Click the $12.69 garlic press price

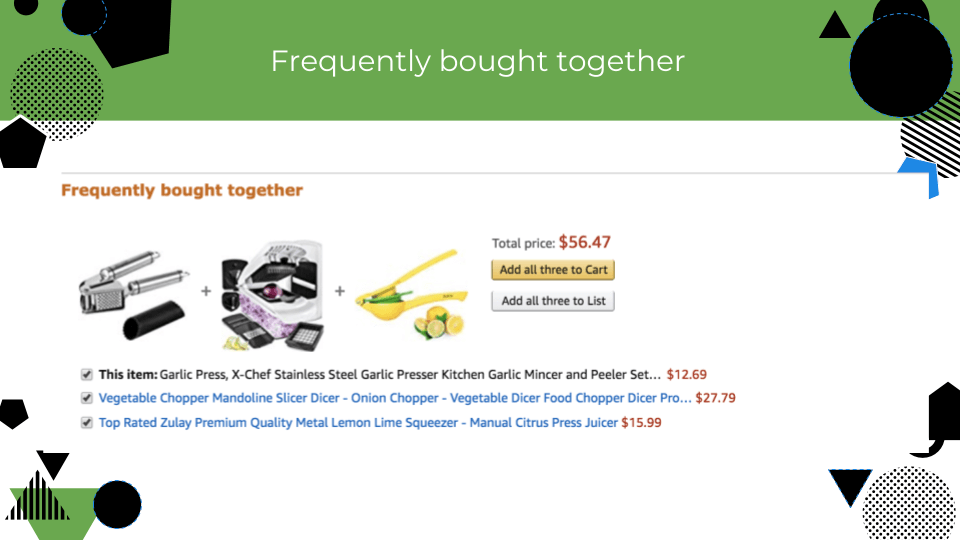point(686,374)
